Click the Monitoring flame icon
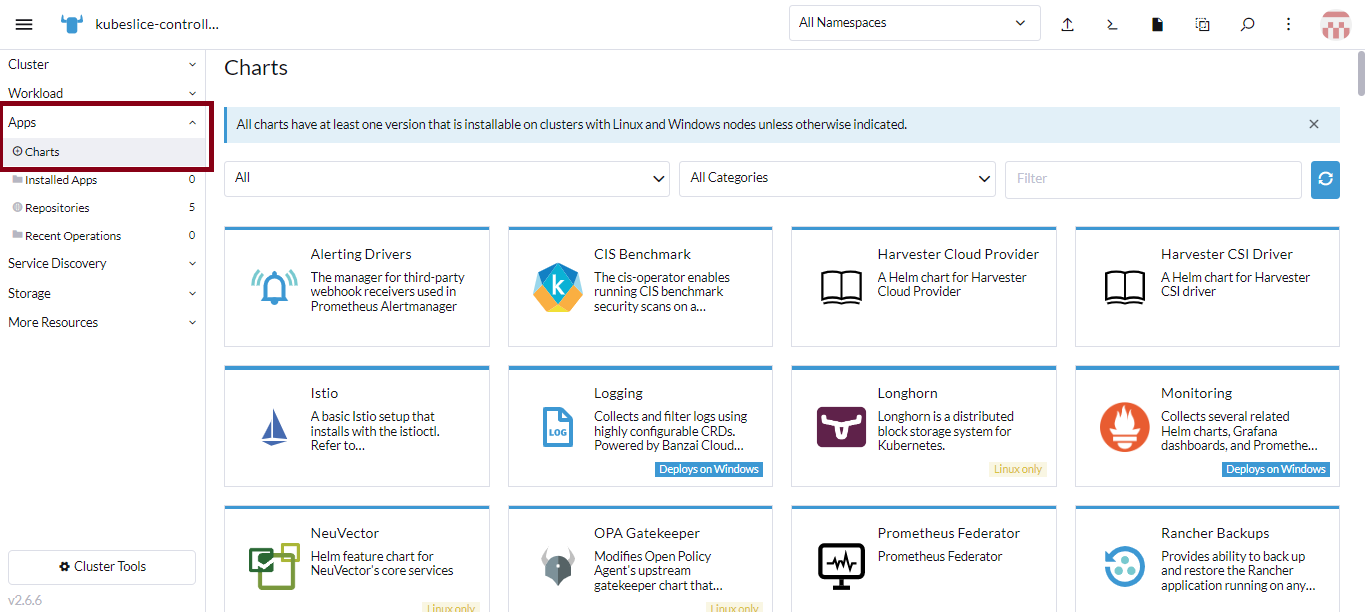This screenshot has height=612, width=1365. (1125, 427)
